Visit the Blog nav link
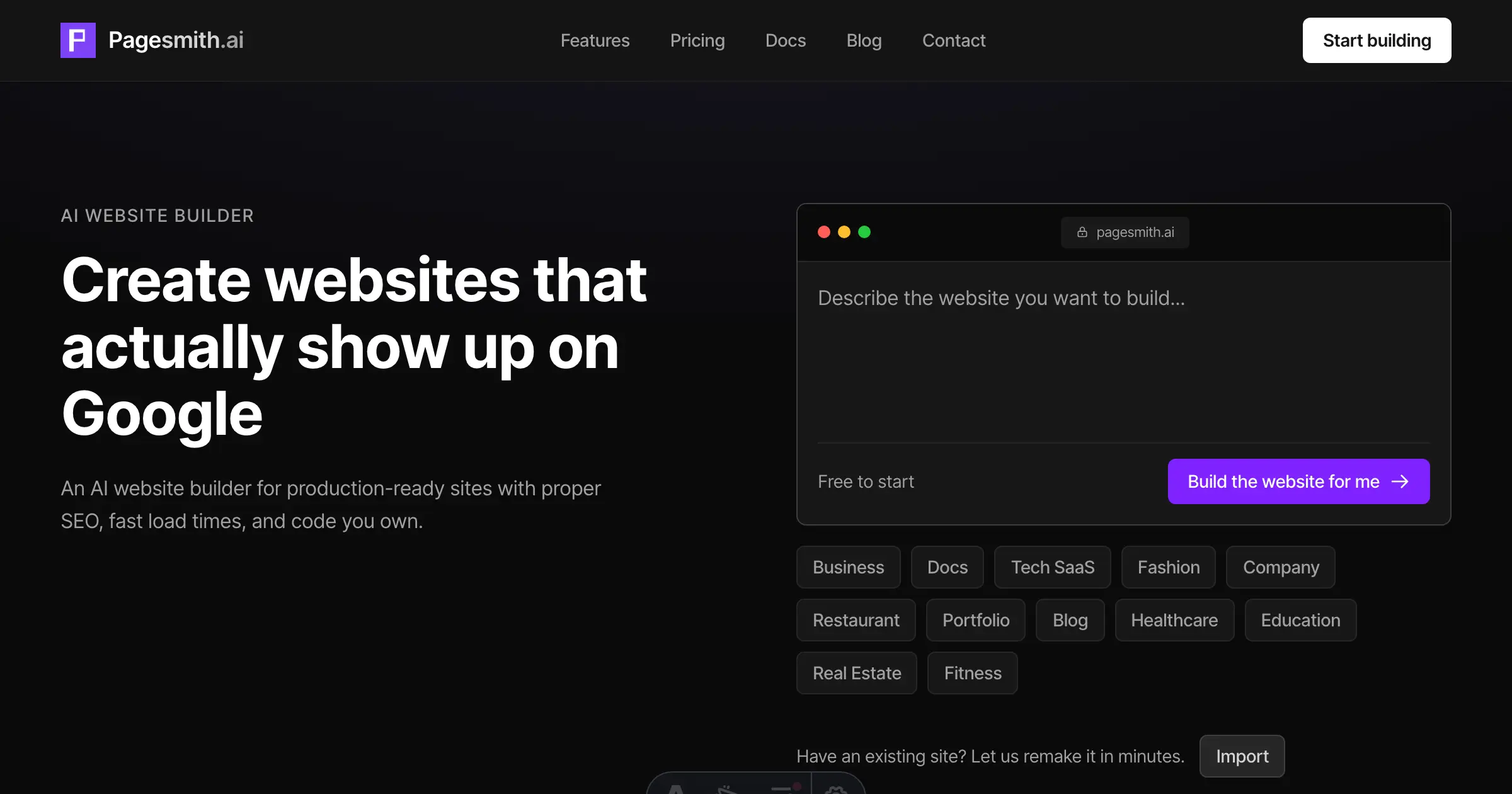The image size is (1512, 794). [x=864, y=40]
